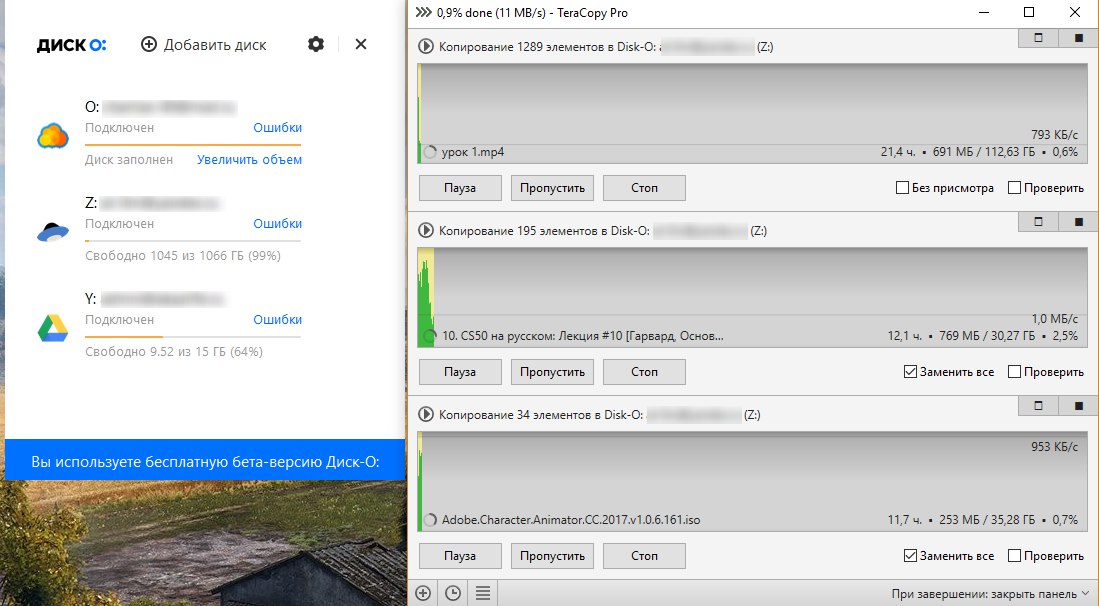Click play icon of the 1289 elements job

[x=425, y=47]
